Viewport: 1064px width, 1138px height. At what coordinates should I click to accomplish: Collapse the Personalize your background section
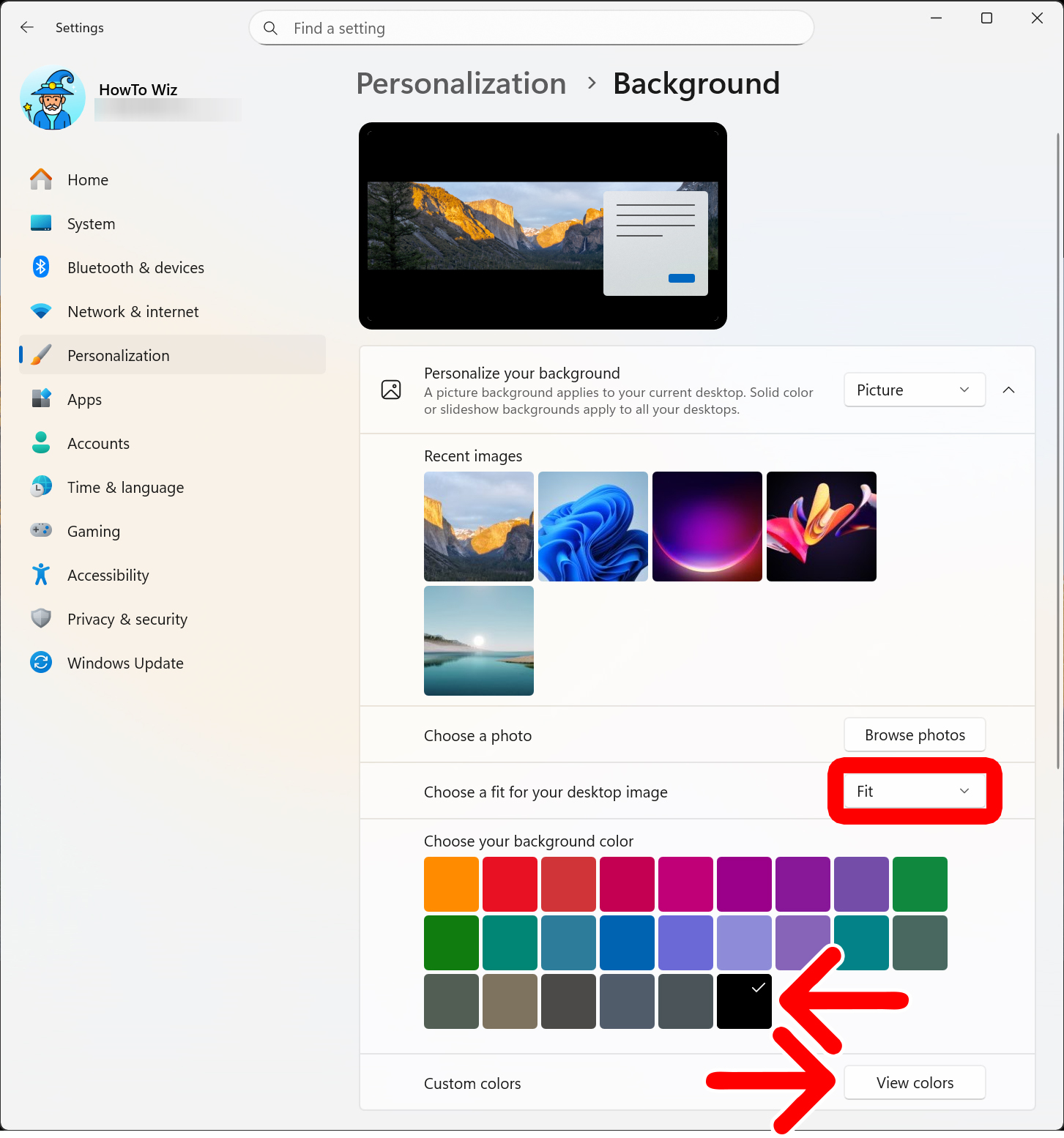(x=1009, y=390)
